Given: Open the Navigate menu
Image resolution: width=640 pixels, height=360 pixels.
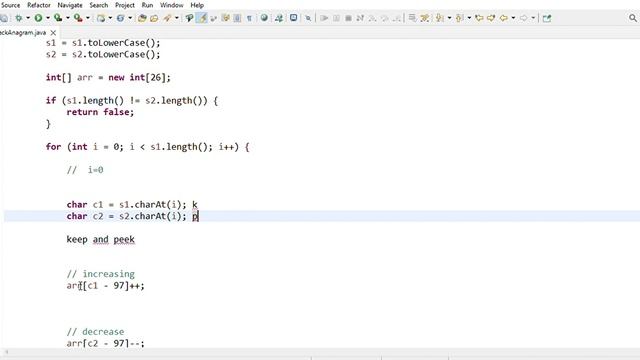Looking at the screenshot, I should coord(70,5).
